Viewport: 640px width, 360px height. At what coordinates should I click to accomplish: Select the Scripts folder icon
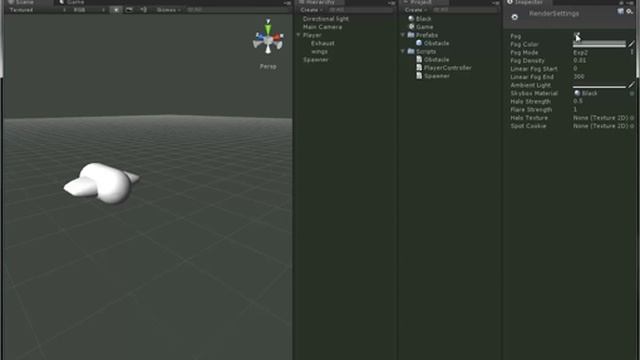point(411,51)
